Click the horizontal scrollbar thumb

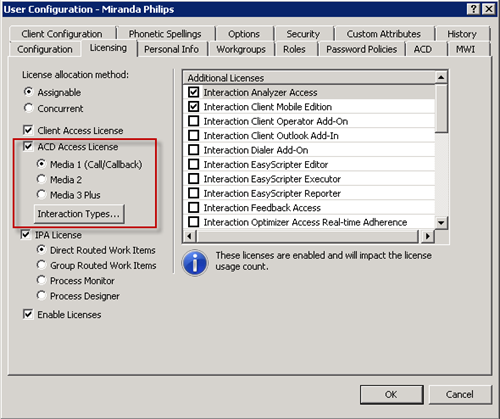coord(307,236)
